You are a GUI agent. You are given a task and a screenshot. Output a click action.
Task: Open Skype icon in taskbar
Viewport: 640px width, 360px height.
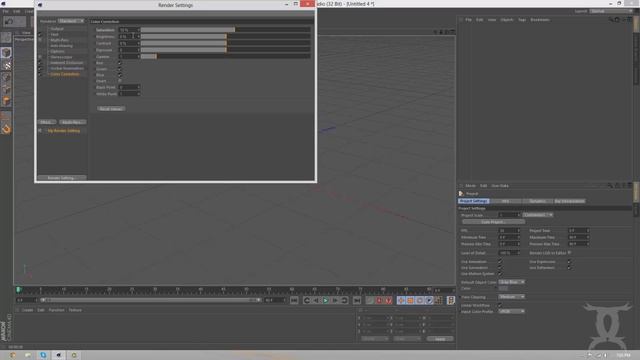pos(43,355)
